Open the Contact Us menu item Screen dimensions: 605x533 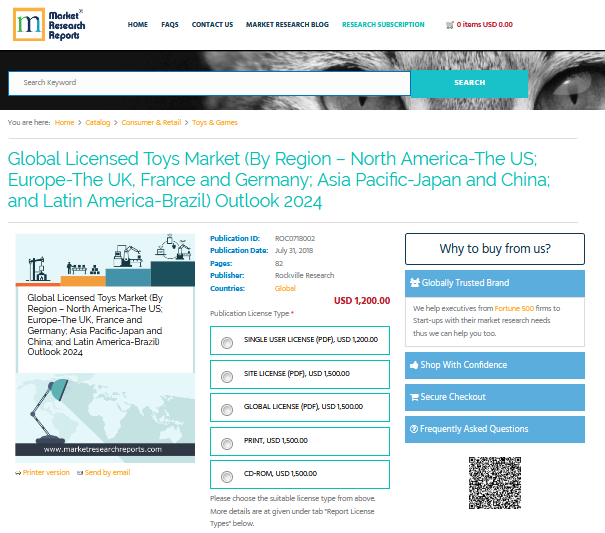pos(212,25)
